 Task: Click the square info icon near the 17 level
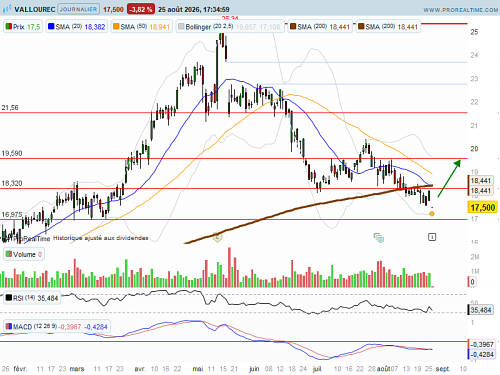(432, 237)
